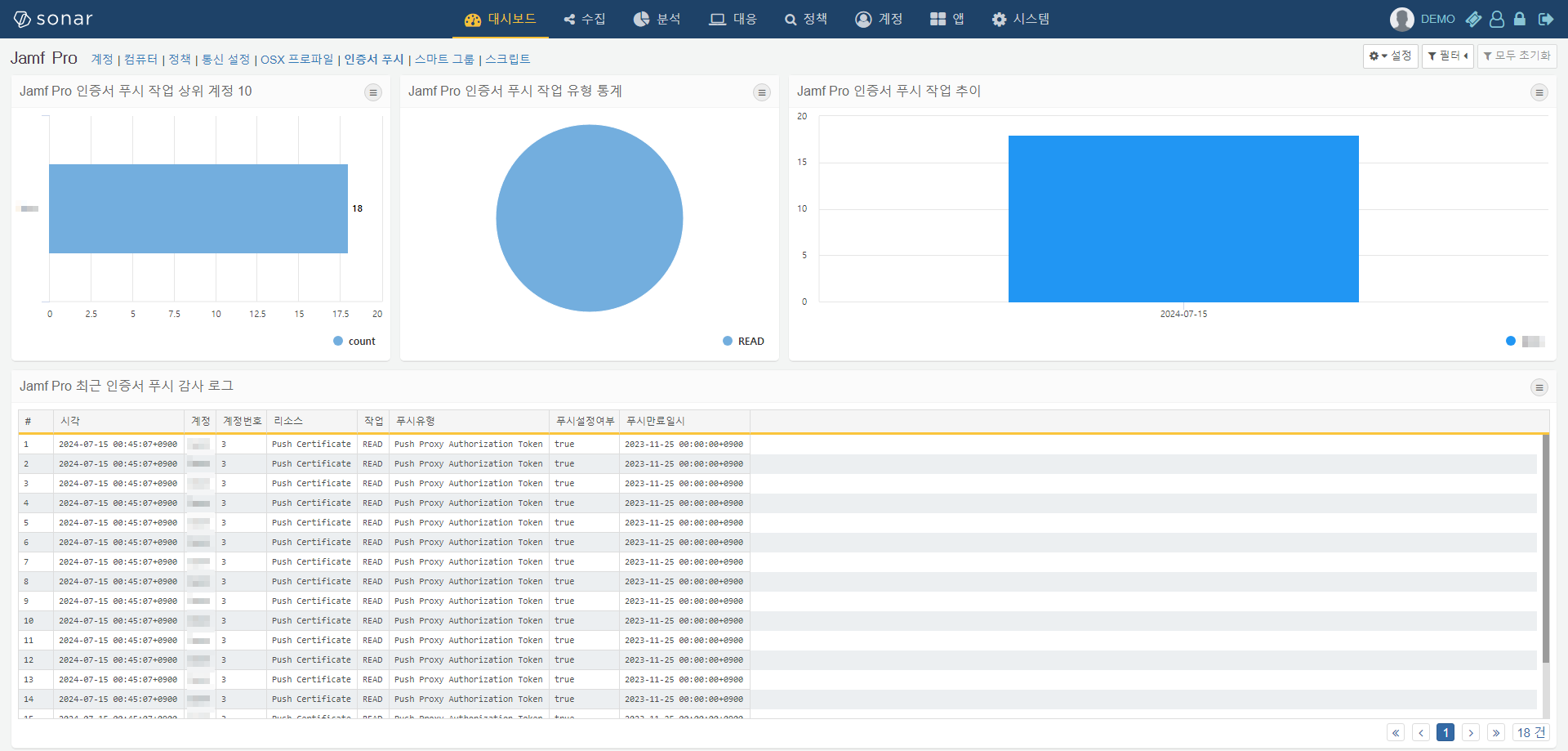Screen dimensions: 1568x751
Task: Open the 정책 top menu
Action: tap(806, 19)
